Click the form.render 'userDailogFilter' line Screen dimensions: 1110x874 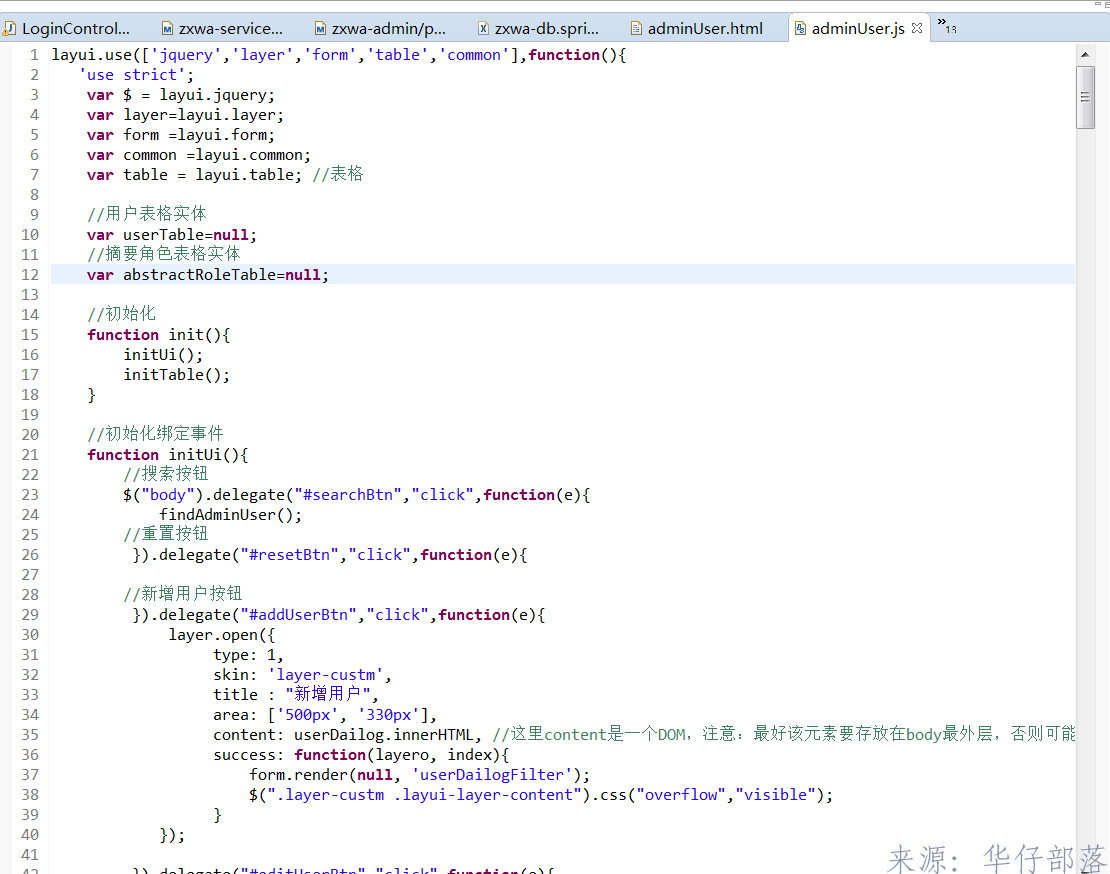point(420,775)
